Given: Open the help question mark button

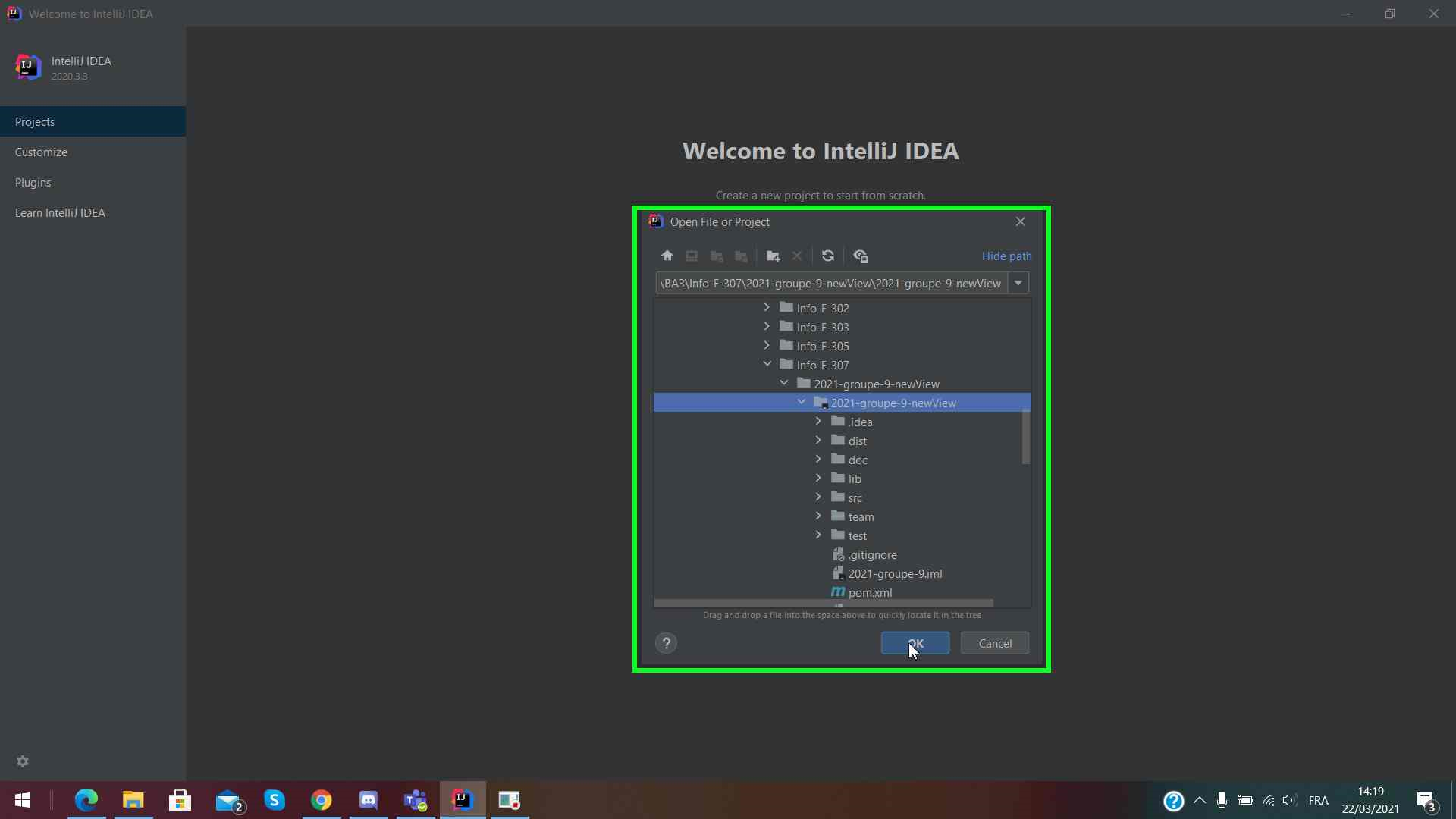Looking at the screenshot, I should 667,644.
